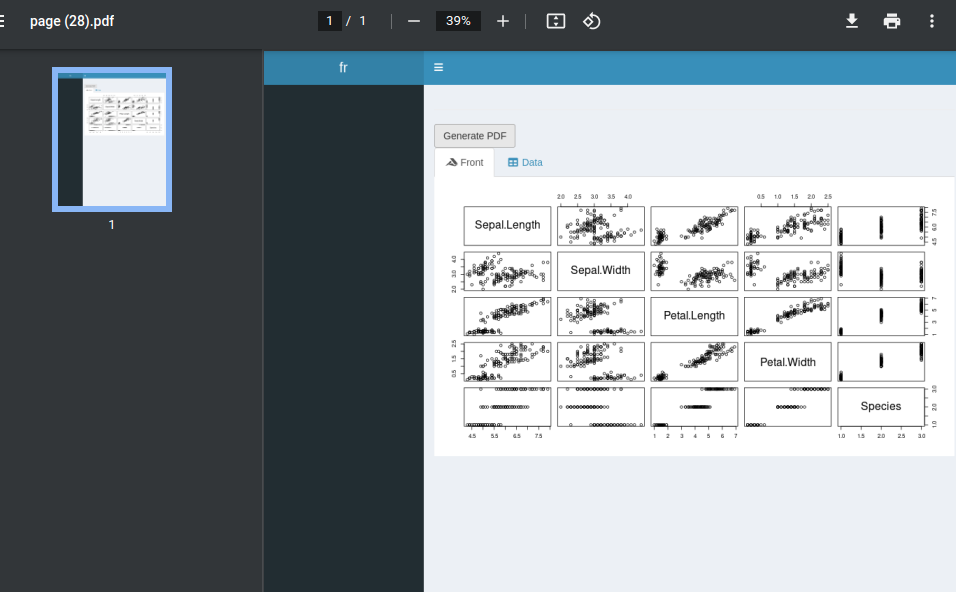Click the Generate PDF button
The image size is (956, 592).
[x=475, y=136]
